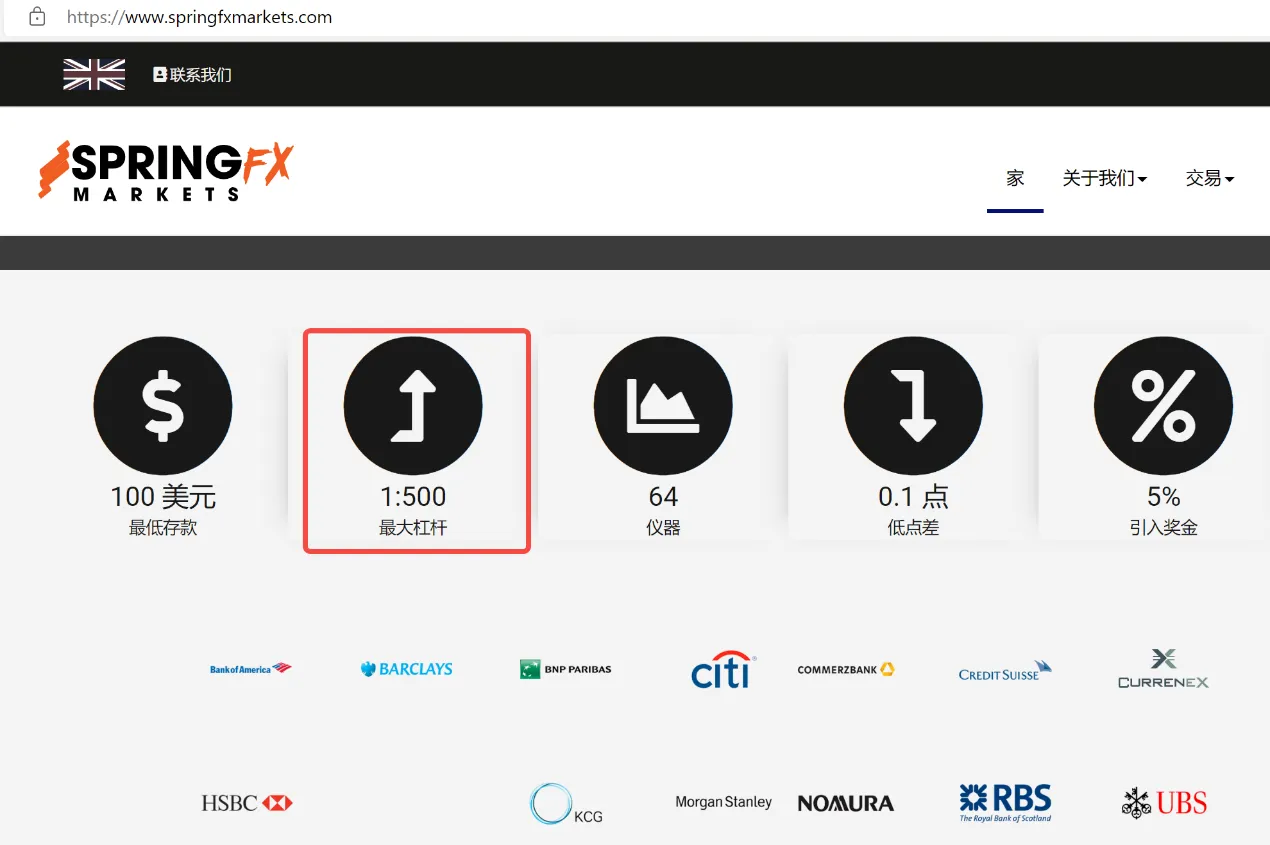Click the Morgan Stanley logo
This screenshot has width=1270, height=845.
pos(724,802)
